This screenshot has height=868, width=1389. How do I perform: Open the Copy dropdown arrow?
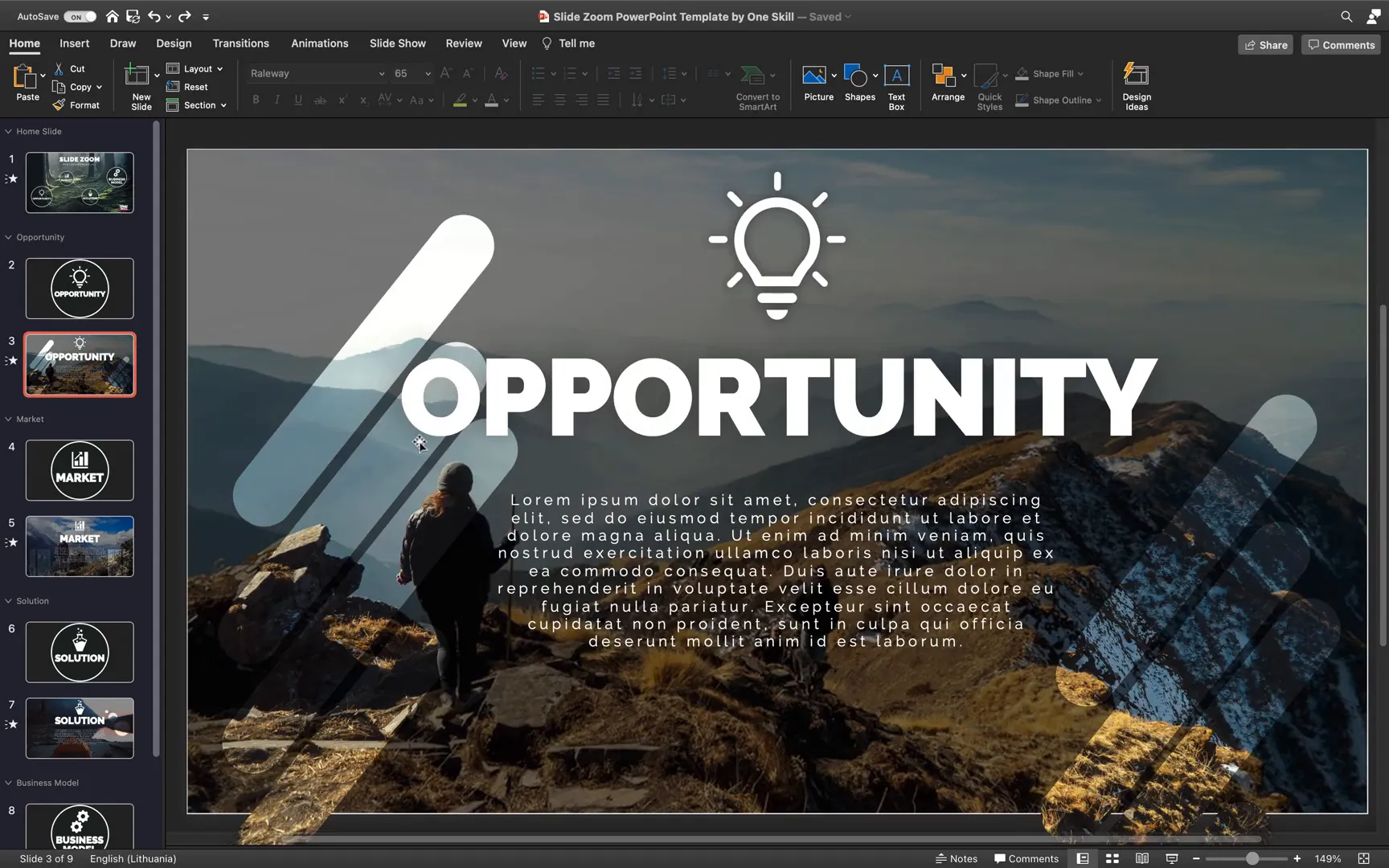pos(99,88)
